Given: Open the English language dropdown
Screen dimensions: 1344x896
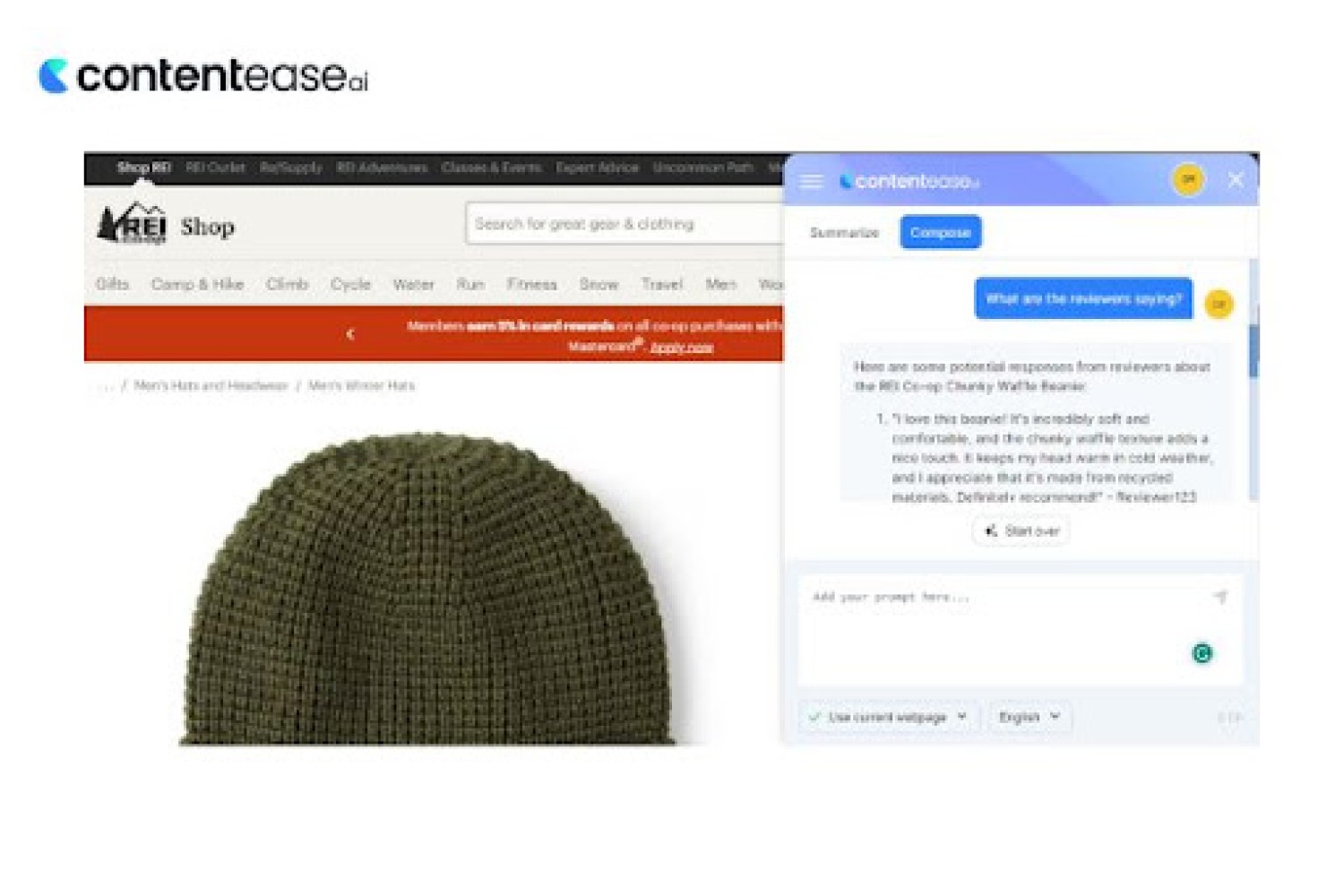Looking at the screenshot, I should tap(1029, 717).
